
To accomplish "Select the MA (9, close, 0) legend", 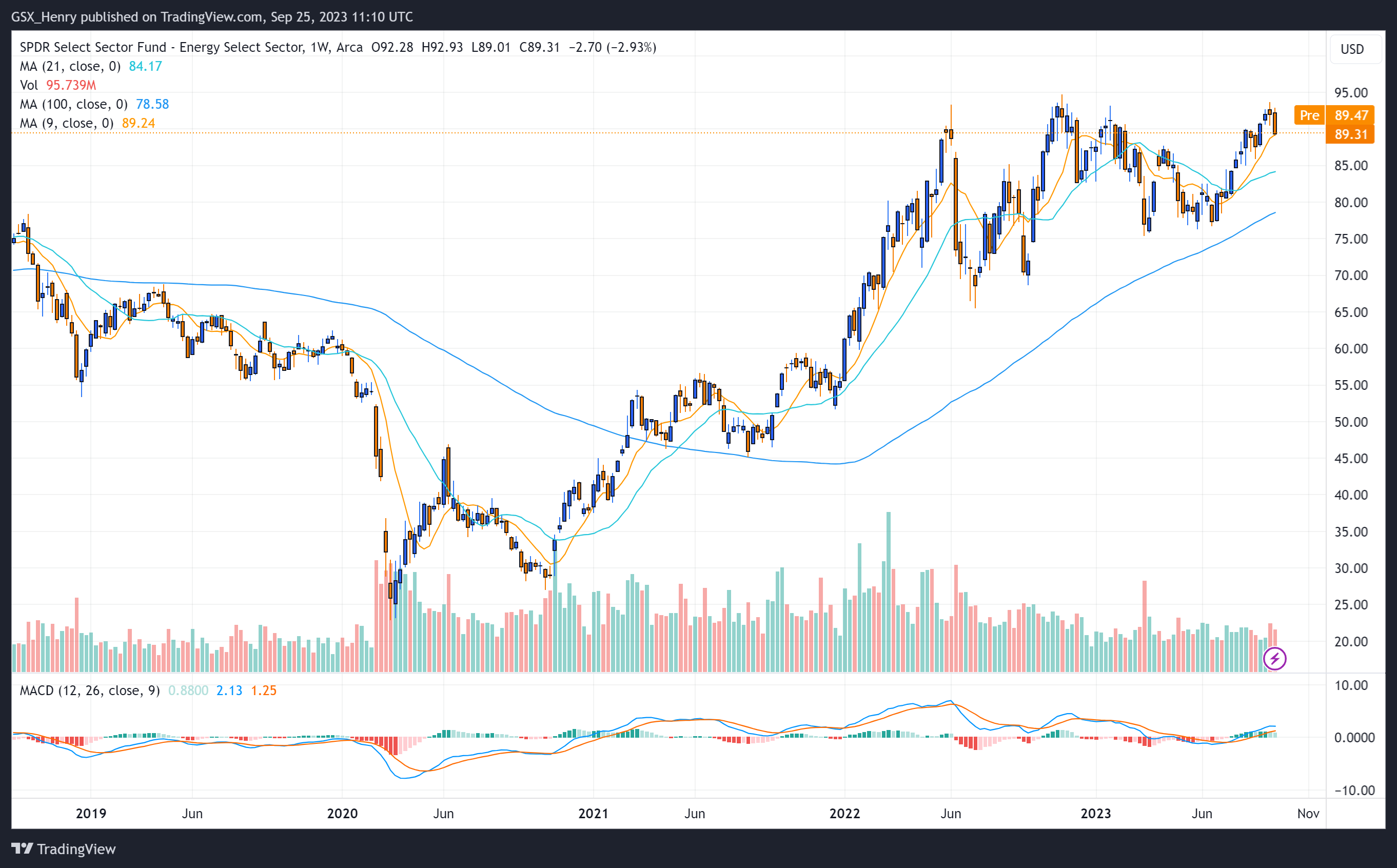I will tap(67, 124).
